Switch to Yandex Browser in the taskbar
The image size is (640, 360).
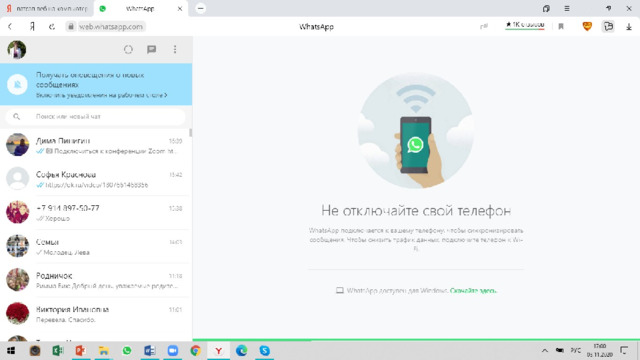(x=218, y=351)
